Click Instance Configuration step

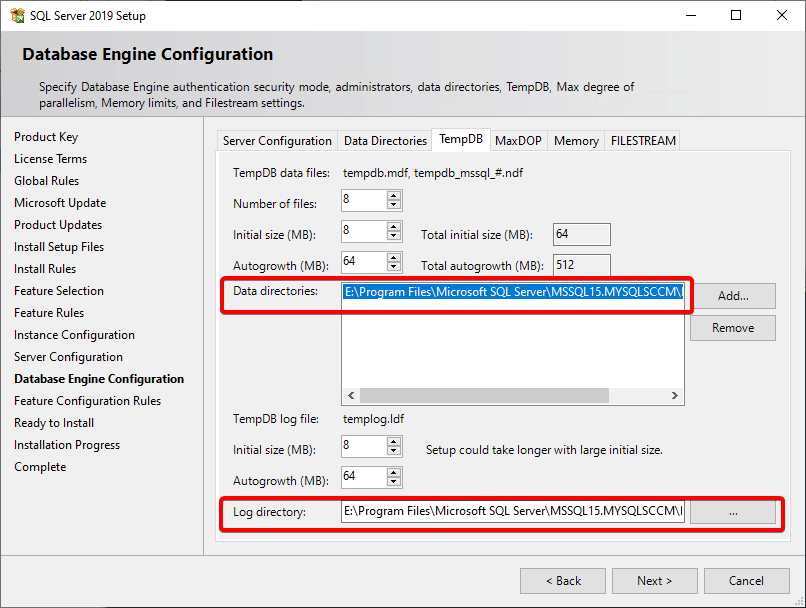tap(75, 335)
